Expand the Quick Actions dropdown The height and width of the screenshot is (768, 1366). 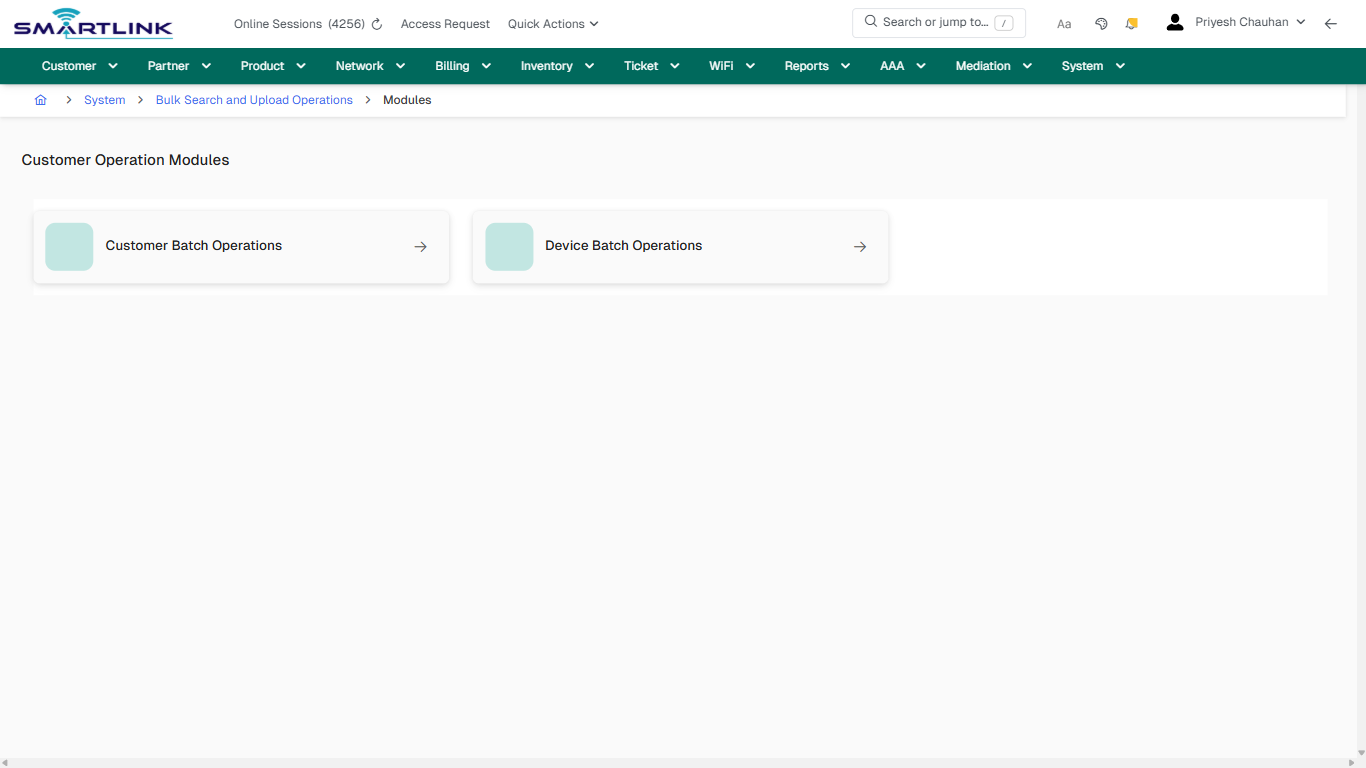point(552,23)
